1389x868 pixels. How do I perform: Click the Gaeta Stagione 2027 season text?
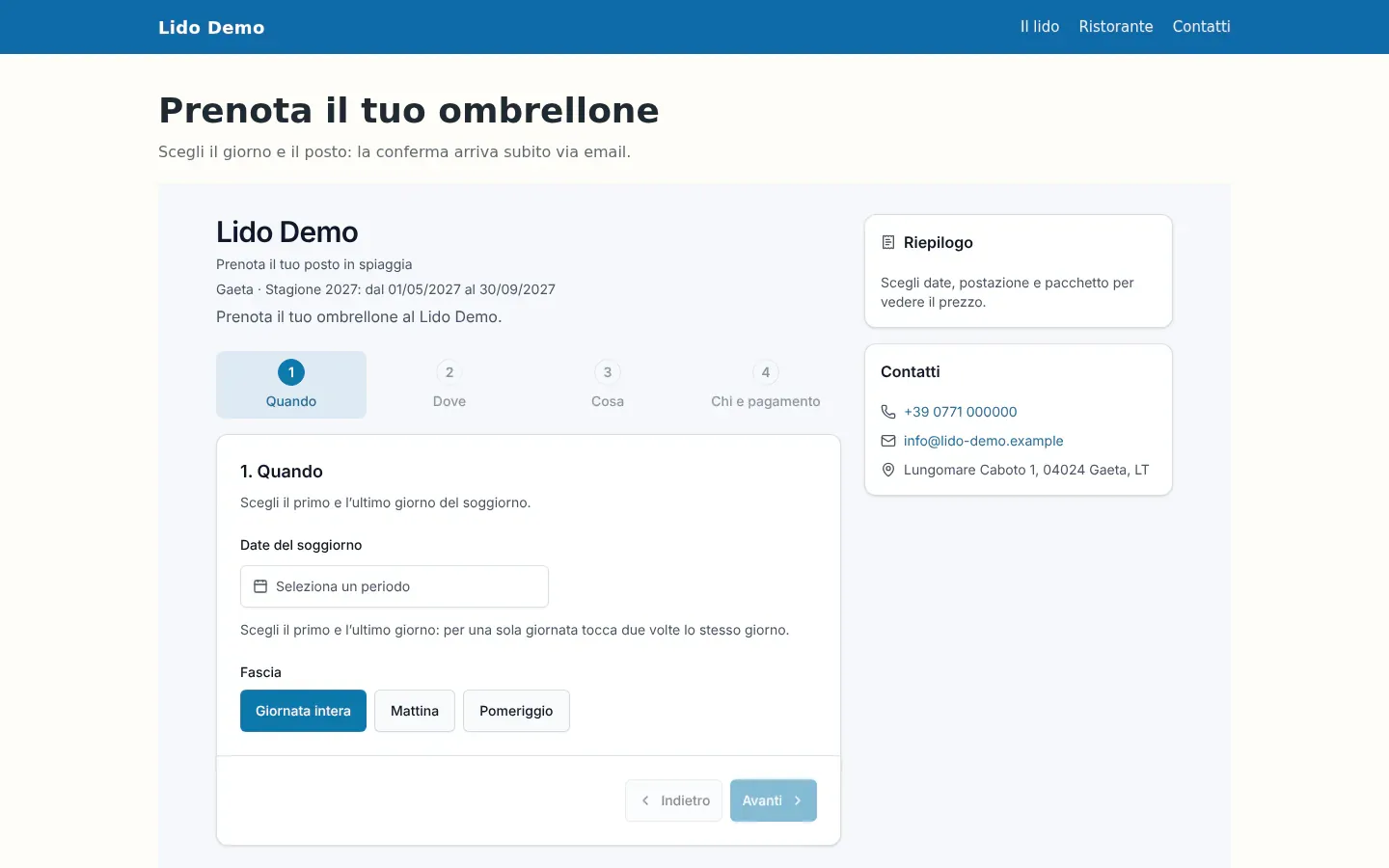[386, 289]
